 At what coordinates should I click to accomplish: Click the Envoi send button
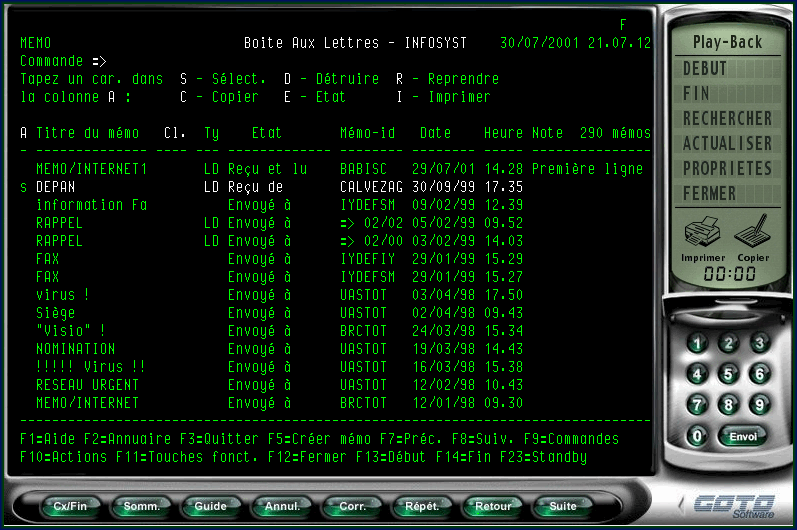tap(743, 436)
